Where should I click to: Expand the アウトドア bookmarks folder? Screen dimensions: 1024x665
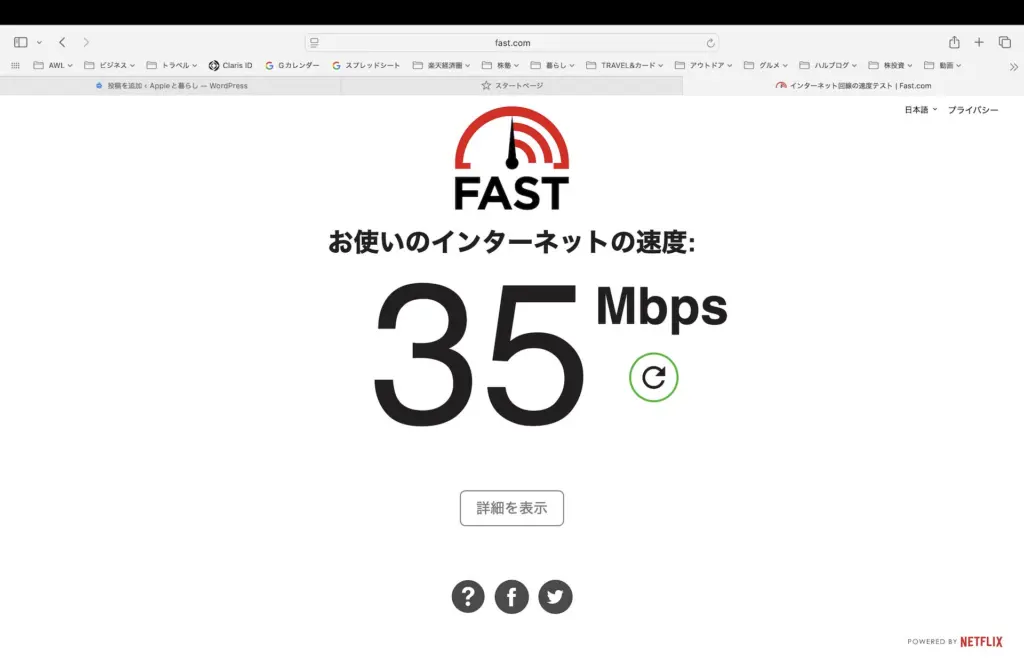(703, 65)
